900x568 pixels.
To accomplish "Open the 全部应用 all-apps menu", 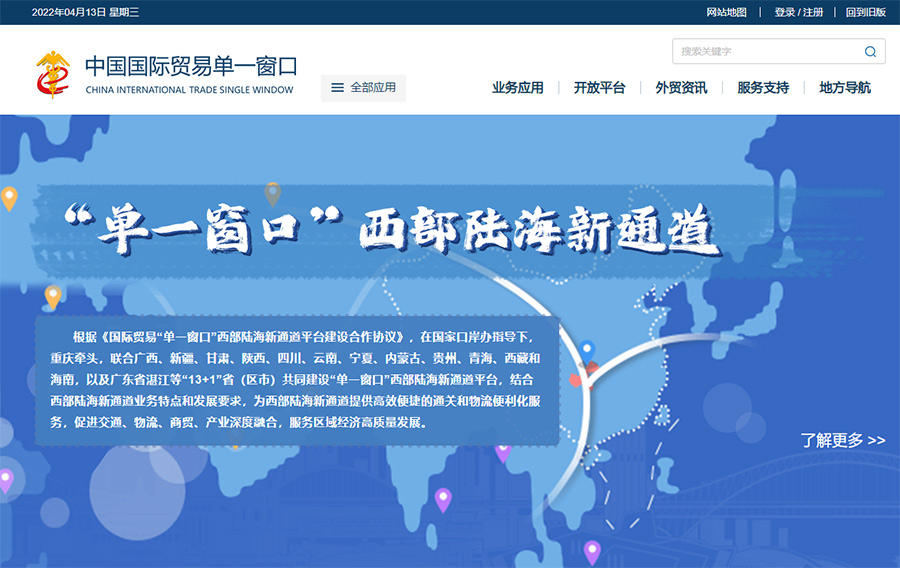I will (x=363, y=88).
